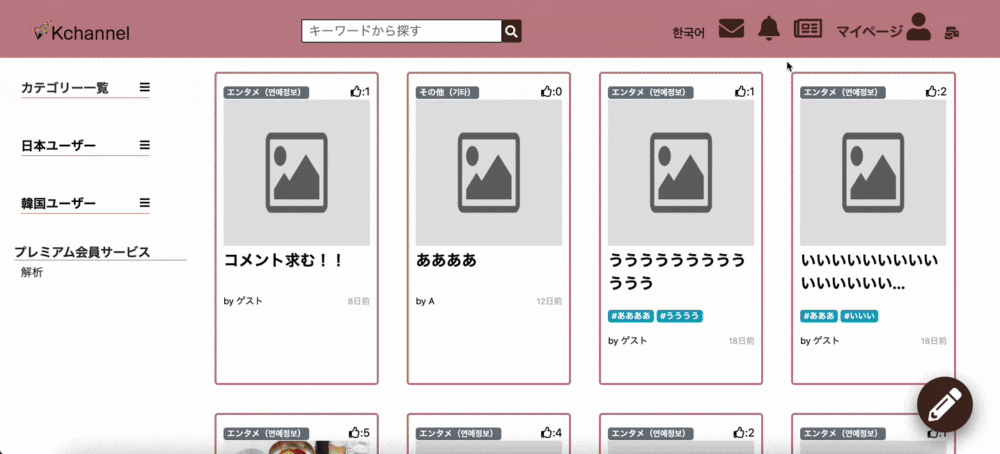Click thumbs-up showing count 5
This screenshot has width=1000, height=454.
355,433
